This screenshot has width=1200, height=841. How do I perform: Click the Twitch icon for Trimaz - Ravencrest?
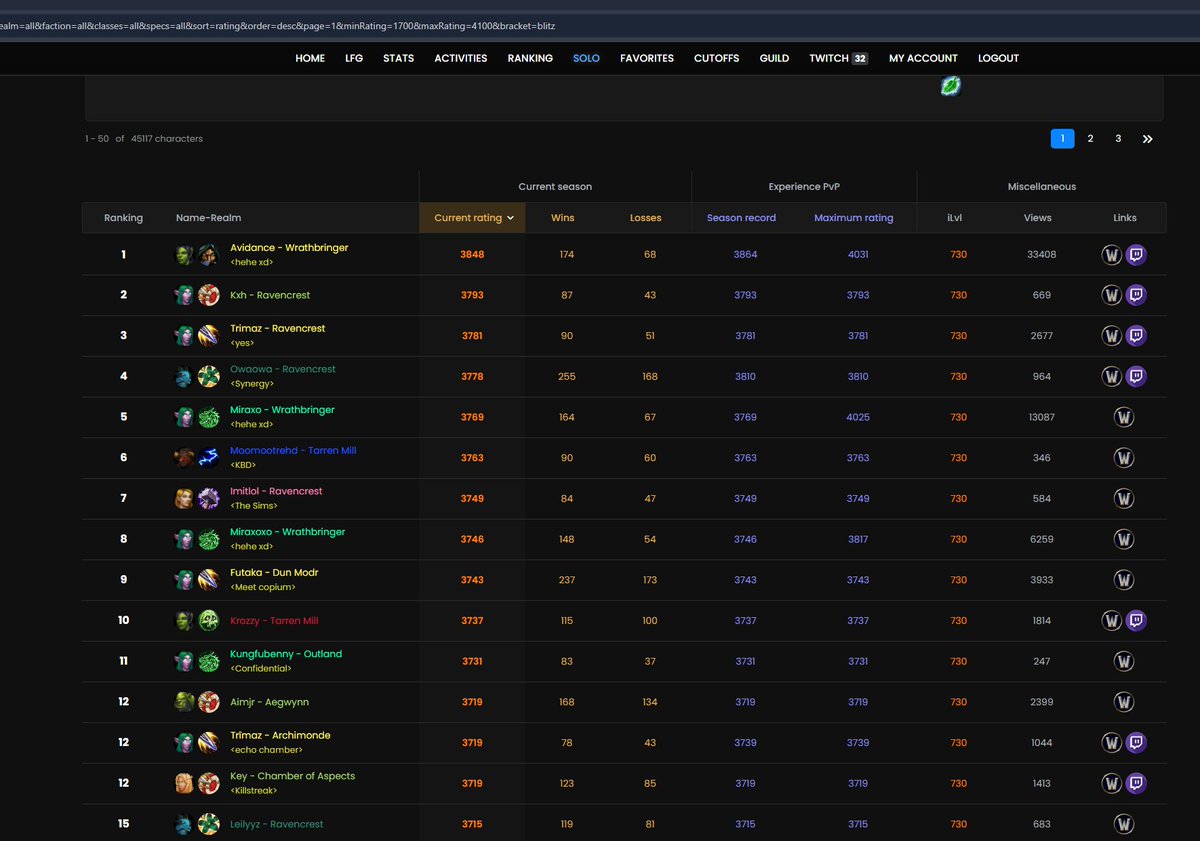(x=1136, y=335)
